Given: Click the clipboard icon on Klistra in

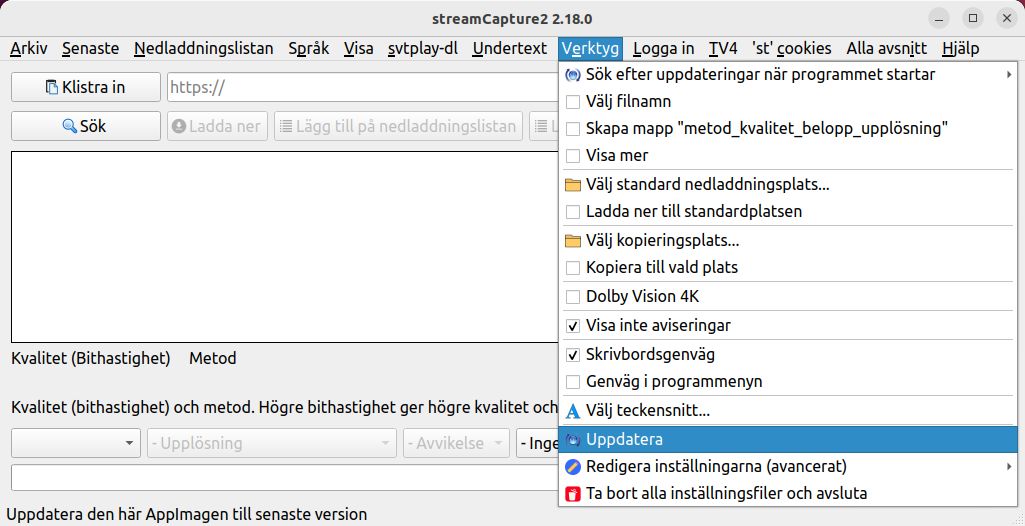Looking at the screenshot, I should 52,87.
